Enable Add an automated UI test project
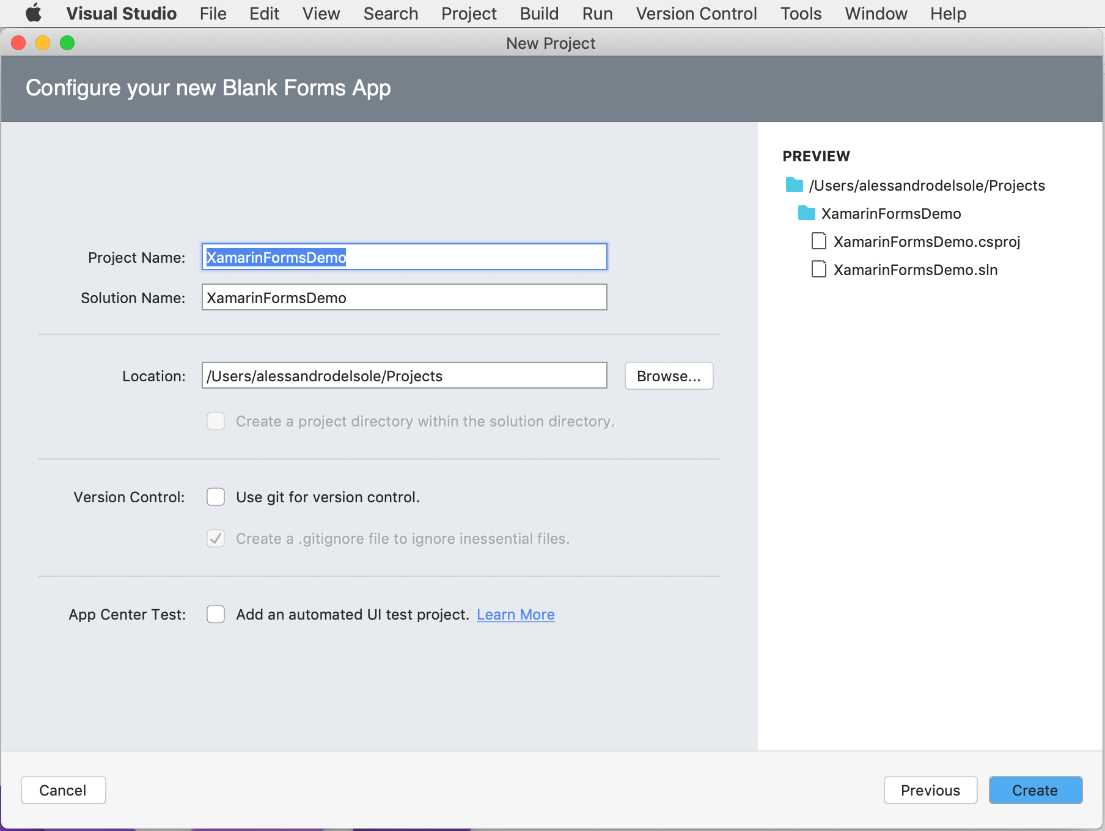Image resolution: width=1105 pixels, height=831 pixels. 216,614
